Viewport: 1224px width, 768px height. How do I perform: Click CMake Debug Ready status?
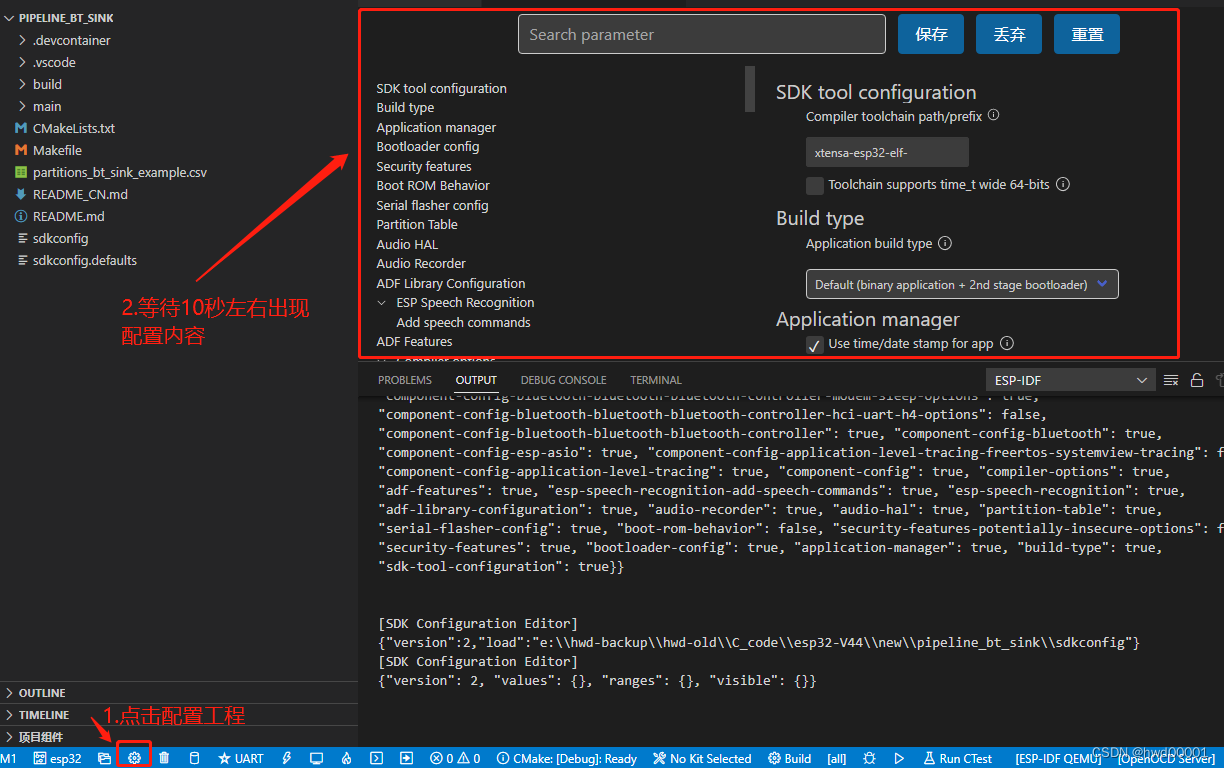[567, 758]
